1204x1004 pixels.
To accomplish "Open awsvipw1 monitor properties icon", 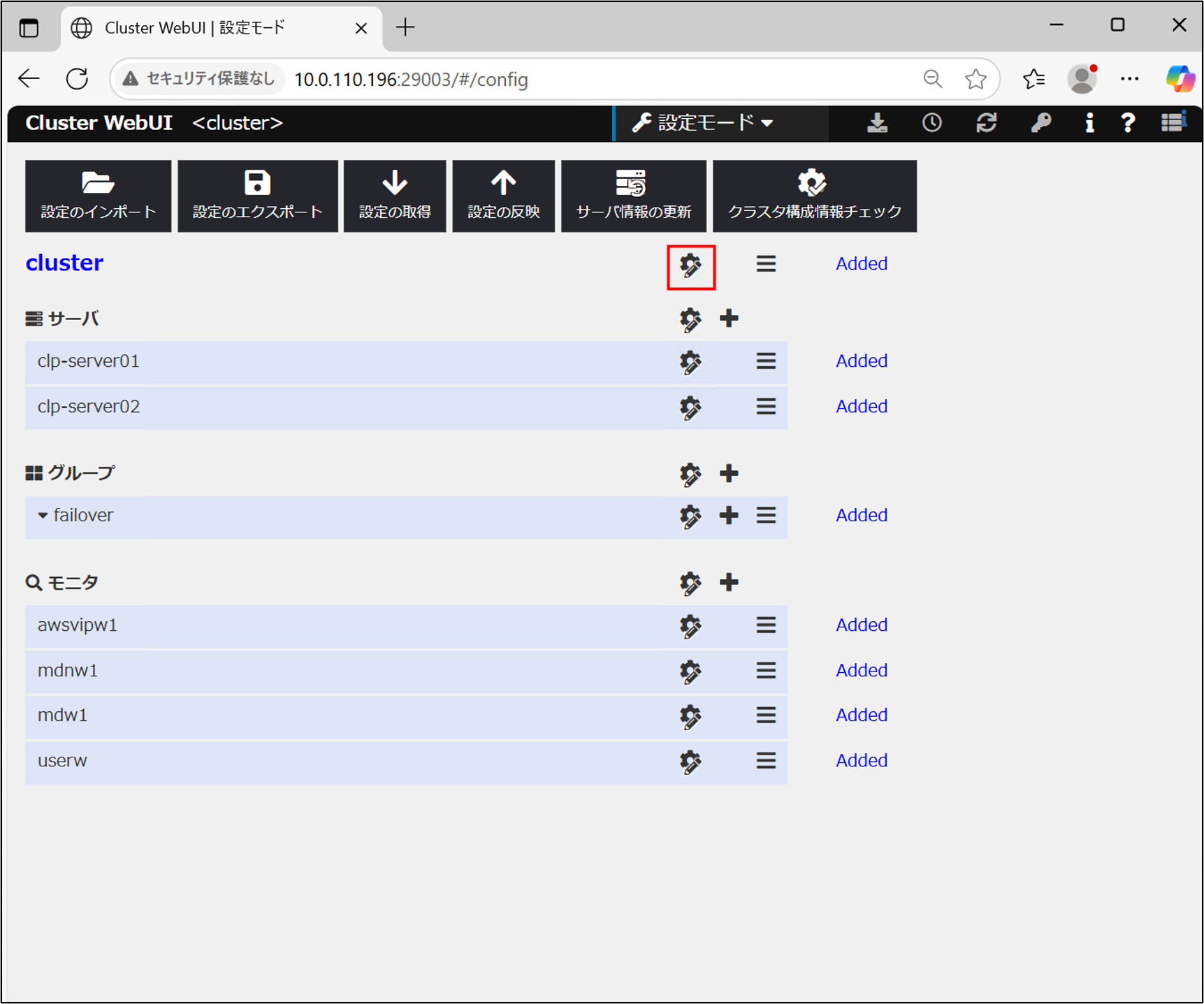I will pos(690,626).
